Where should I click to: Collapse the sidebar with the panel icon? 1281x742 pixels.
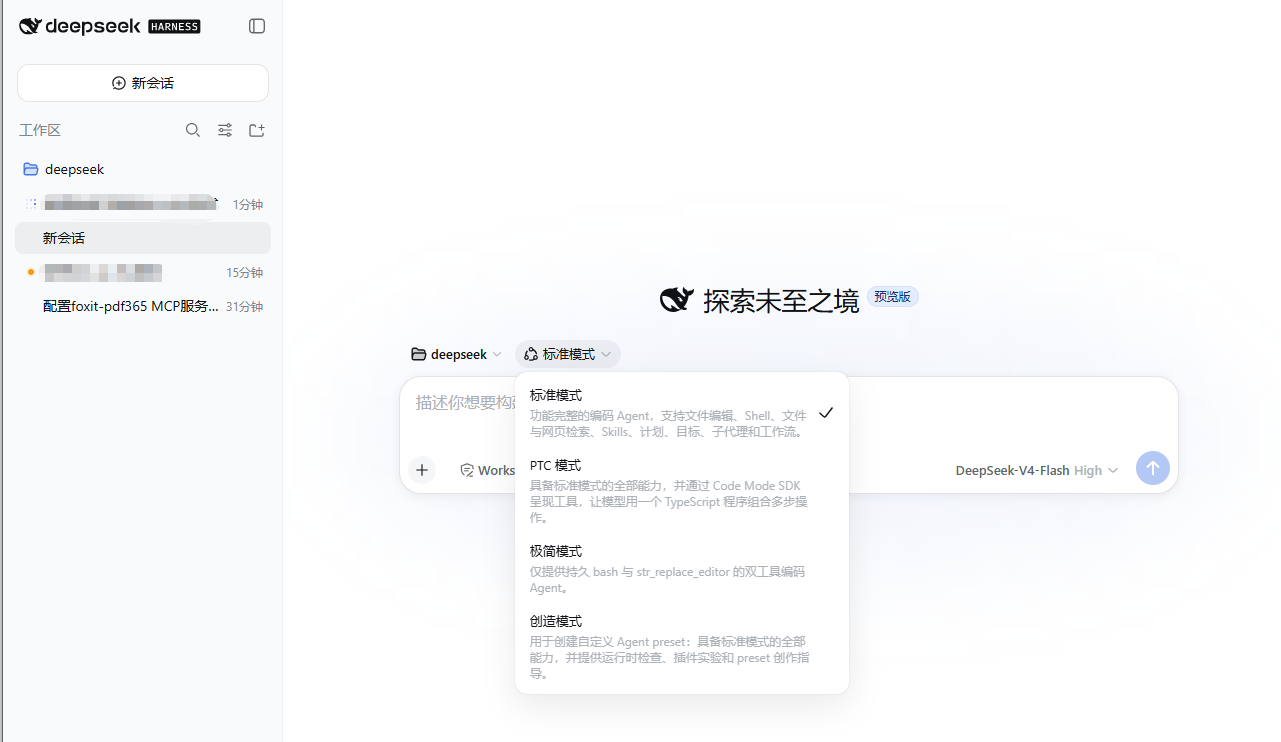coord(257,26)
